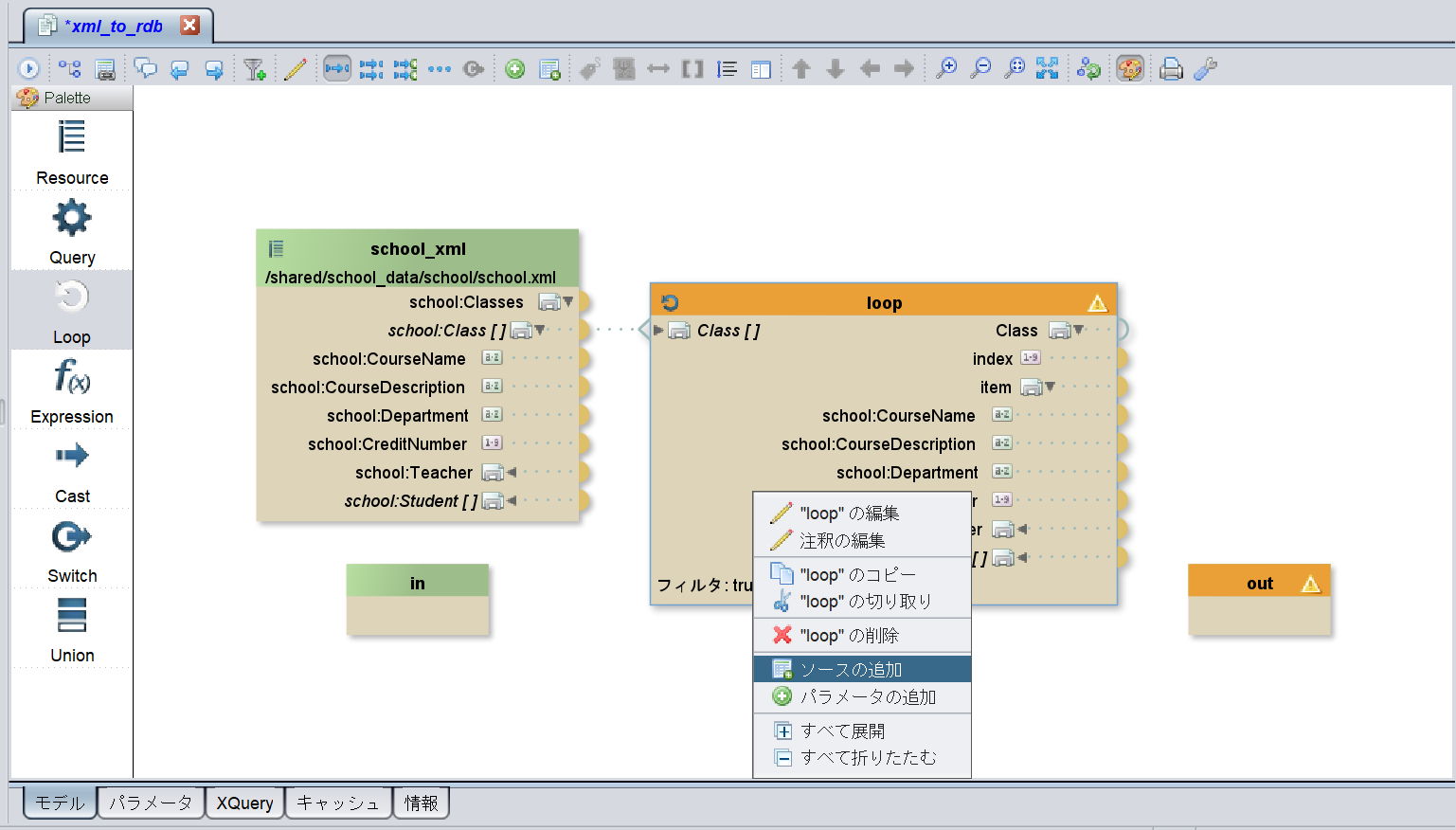
Task: Click the zoom in magnifier icon
Action: coord(945,68)
